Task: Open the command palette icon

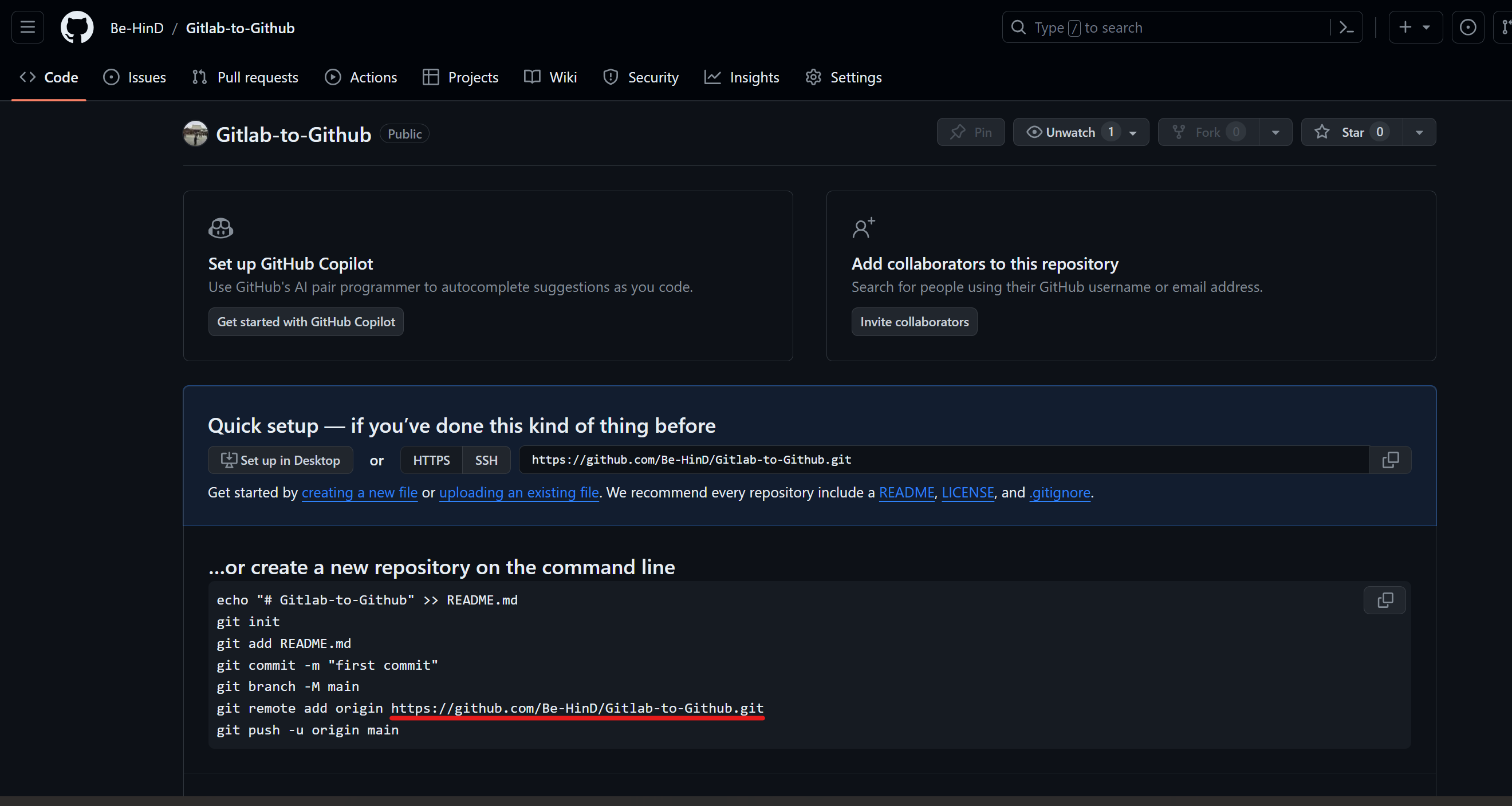Action: 1346,27
